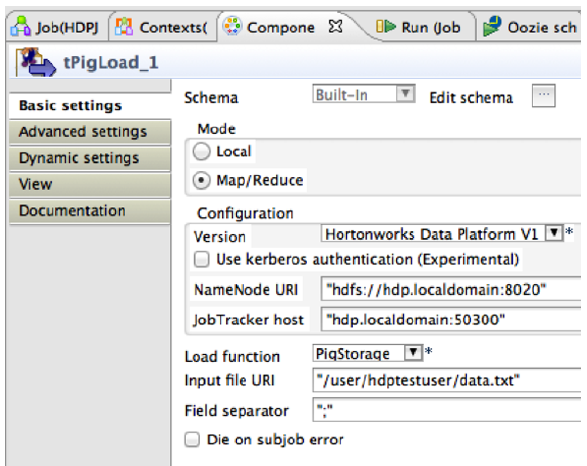Screen dimensions: 587x466
Task: Open the Edit schema ellipsis button
Action: [x=544, y=96]
